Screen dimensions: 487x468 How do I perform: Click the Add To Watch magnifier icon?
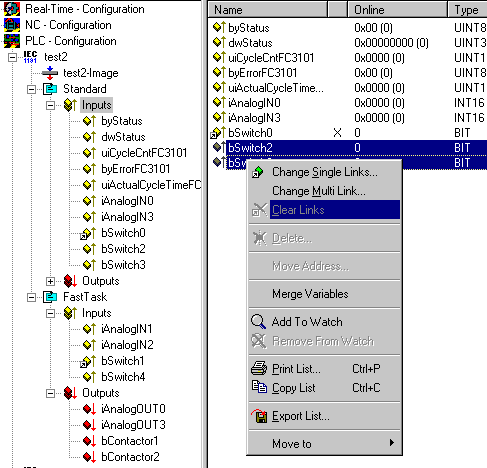[258, 322]
